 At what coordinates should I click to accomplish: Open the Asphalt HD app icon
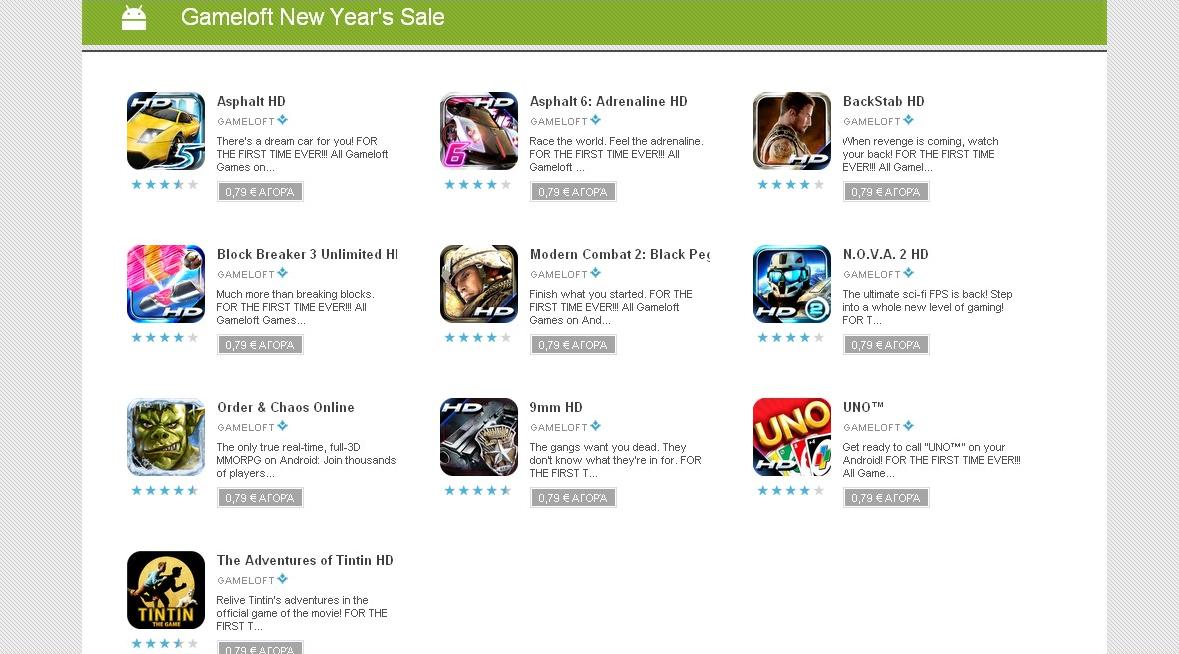click(165, 131)
